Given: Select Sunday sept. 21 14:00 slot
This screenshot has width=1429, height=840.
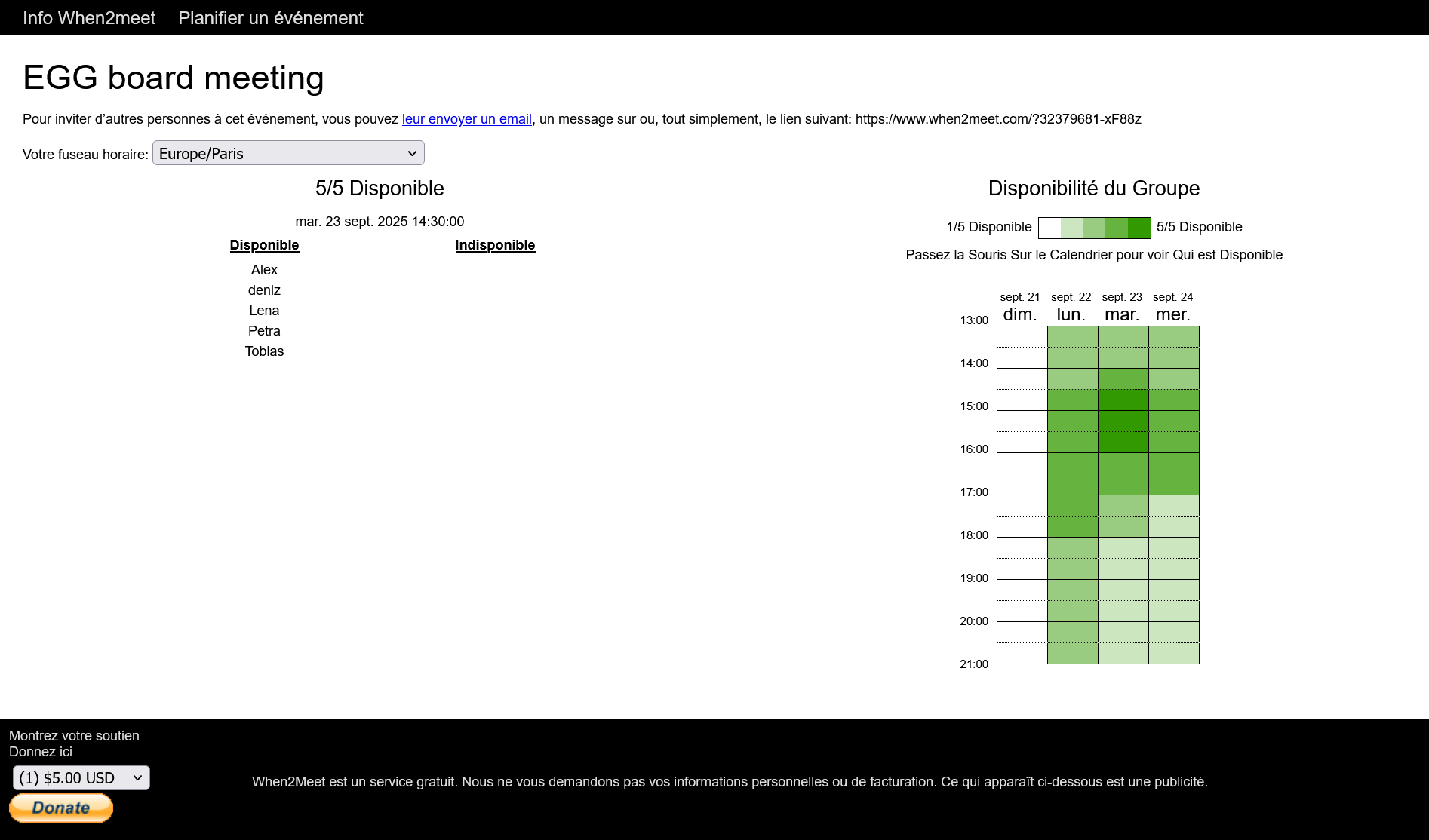Looking at the screenshot, I should 1022,379.
